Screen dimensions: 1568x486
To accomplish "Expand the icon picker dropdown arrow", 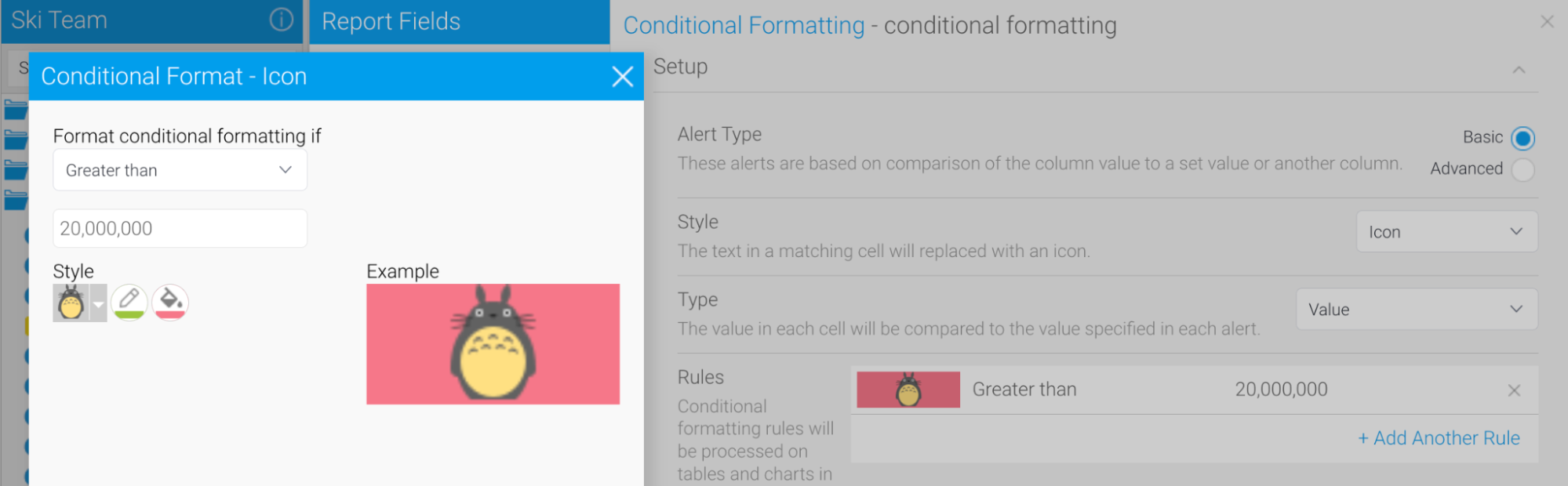I will (x=99, y=304).
